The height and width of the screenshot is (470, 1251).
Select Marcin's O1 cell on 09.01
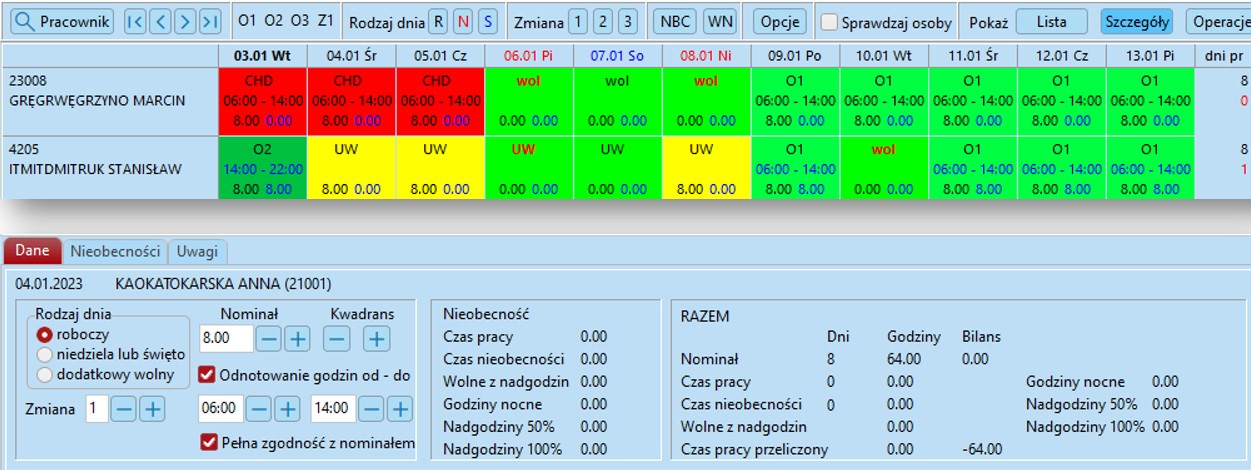[795, 100]
